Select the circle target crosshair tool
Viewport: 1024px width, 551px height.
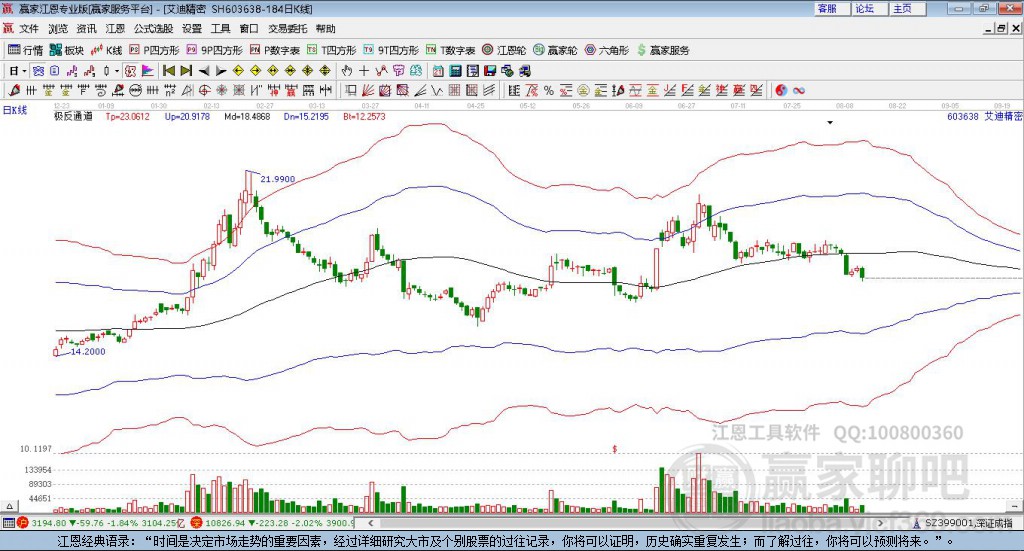[x=204, y=91]
